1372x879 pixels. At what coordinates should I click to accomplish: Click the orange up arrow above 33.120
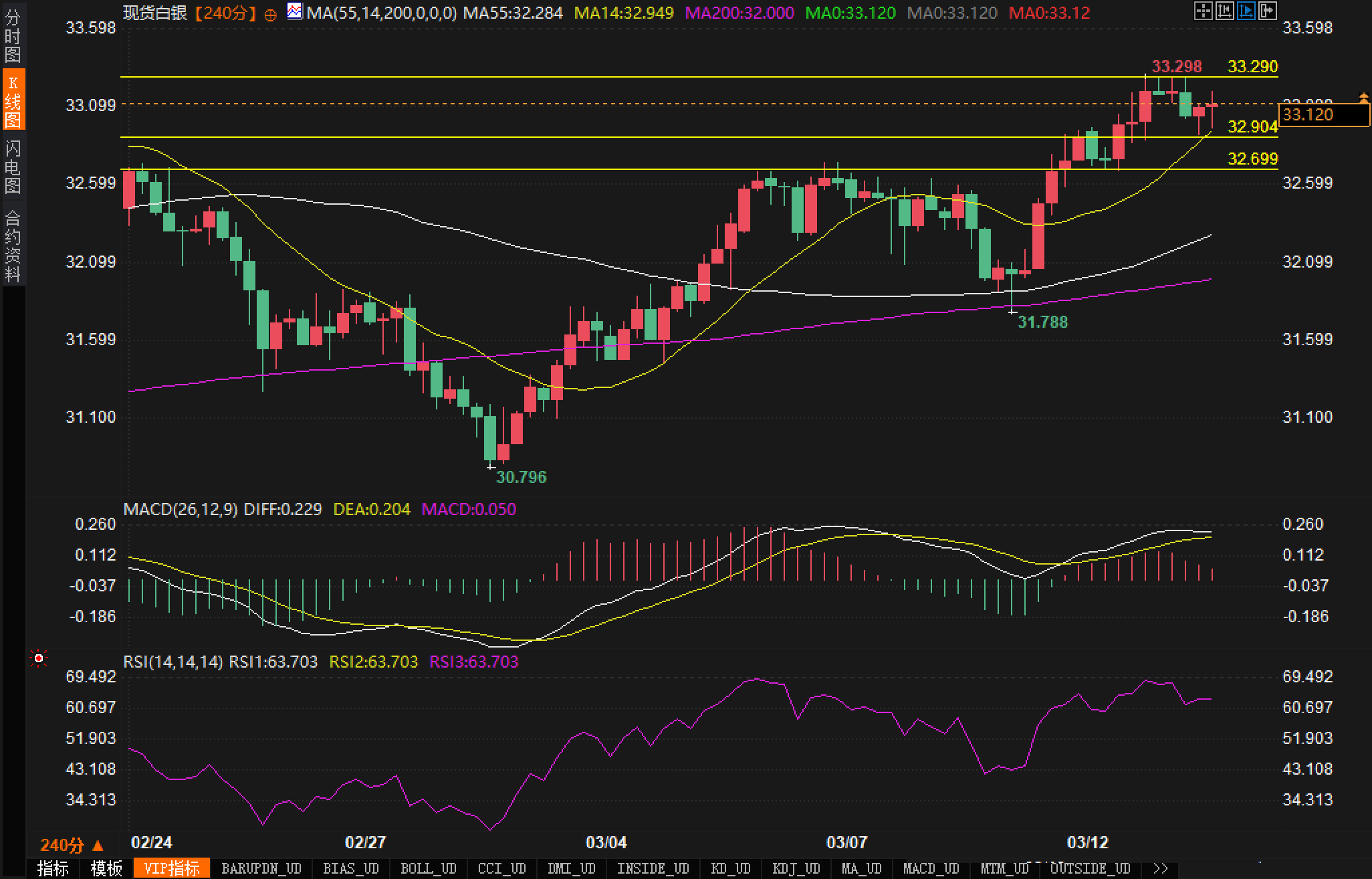pyautogui.click(x=1363, y=98)
